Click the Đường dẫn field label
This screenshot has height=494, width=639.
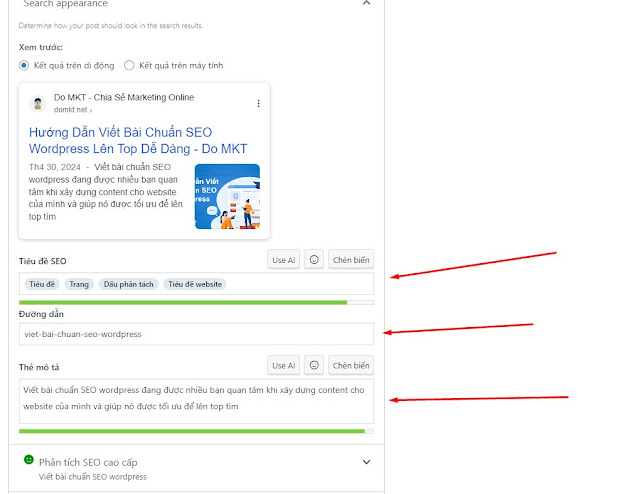tap(41, 314)
